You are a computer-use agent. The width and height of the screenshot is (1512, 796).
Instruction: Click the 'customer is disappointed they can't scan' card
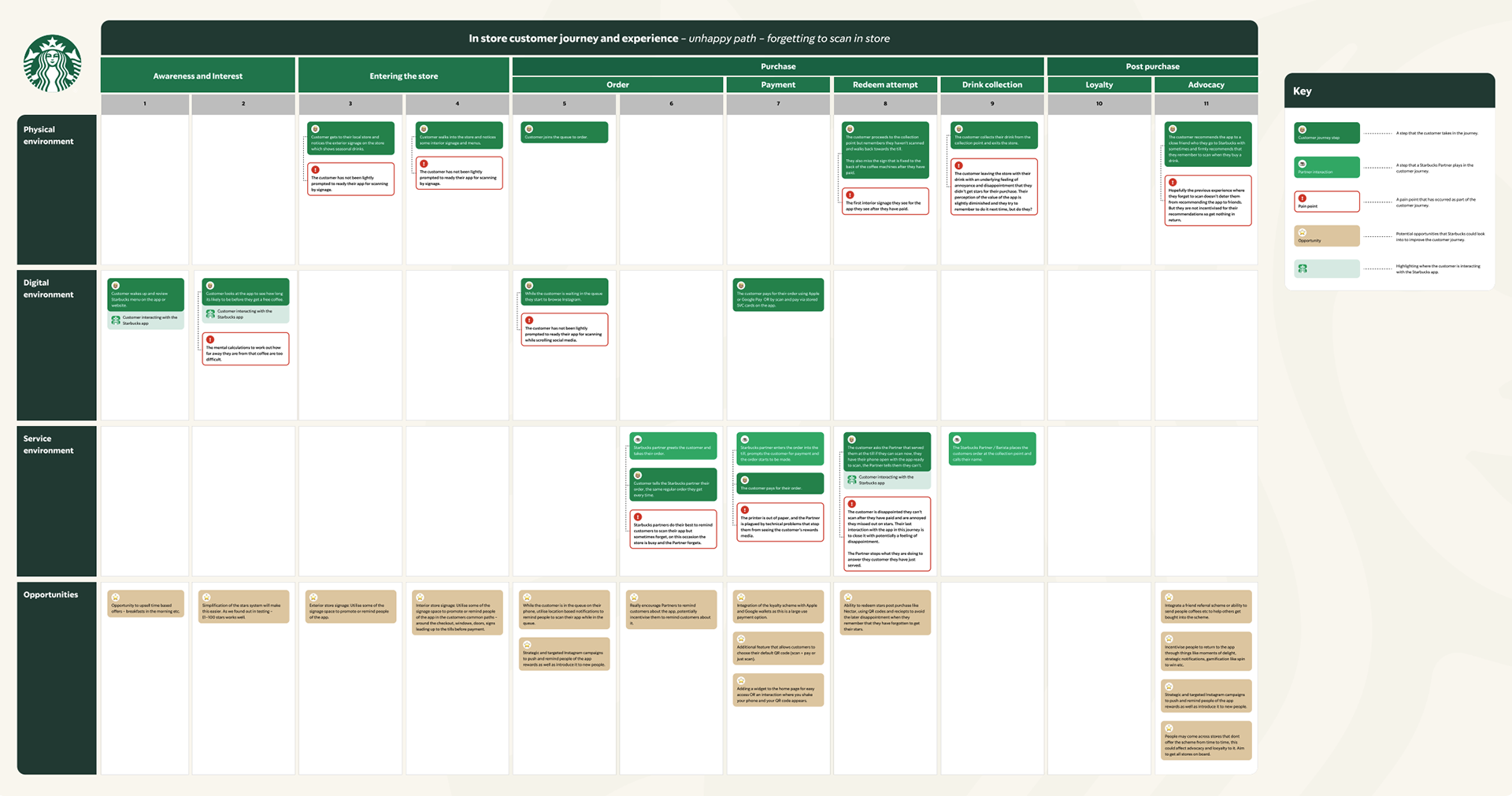point(887,533)
